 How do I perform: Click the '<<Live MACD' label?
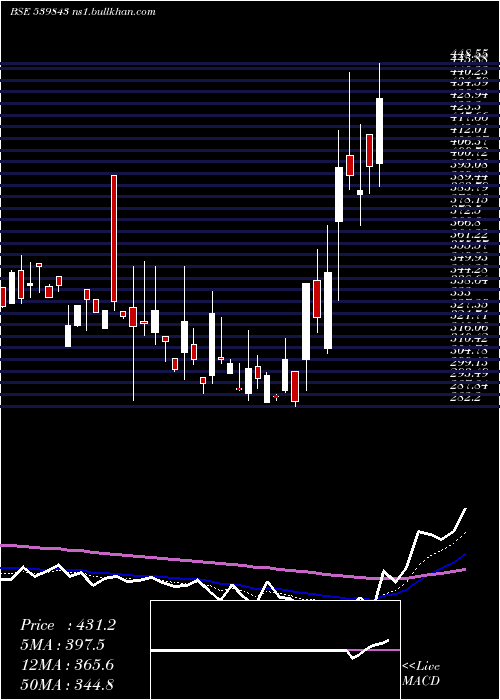[421, 673]
